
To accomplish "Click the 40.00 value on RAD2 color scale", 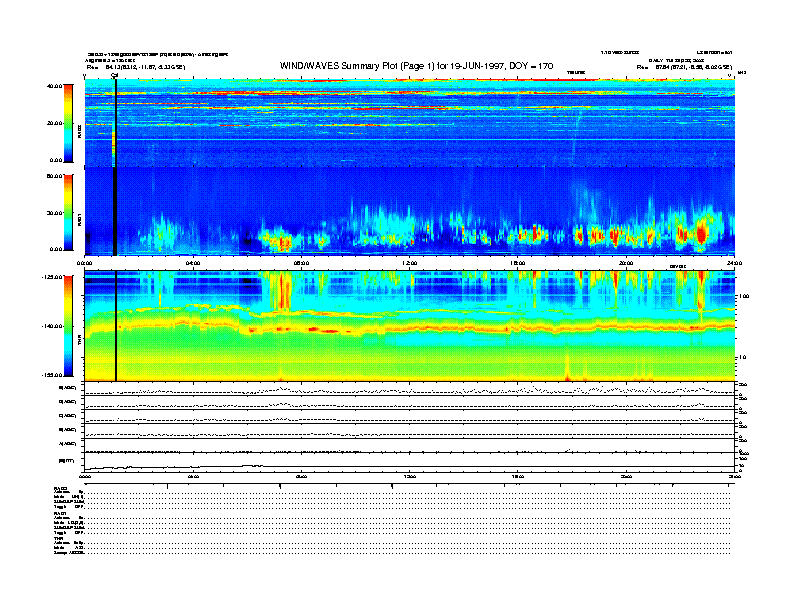I will point(55,86).
